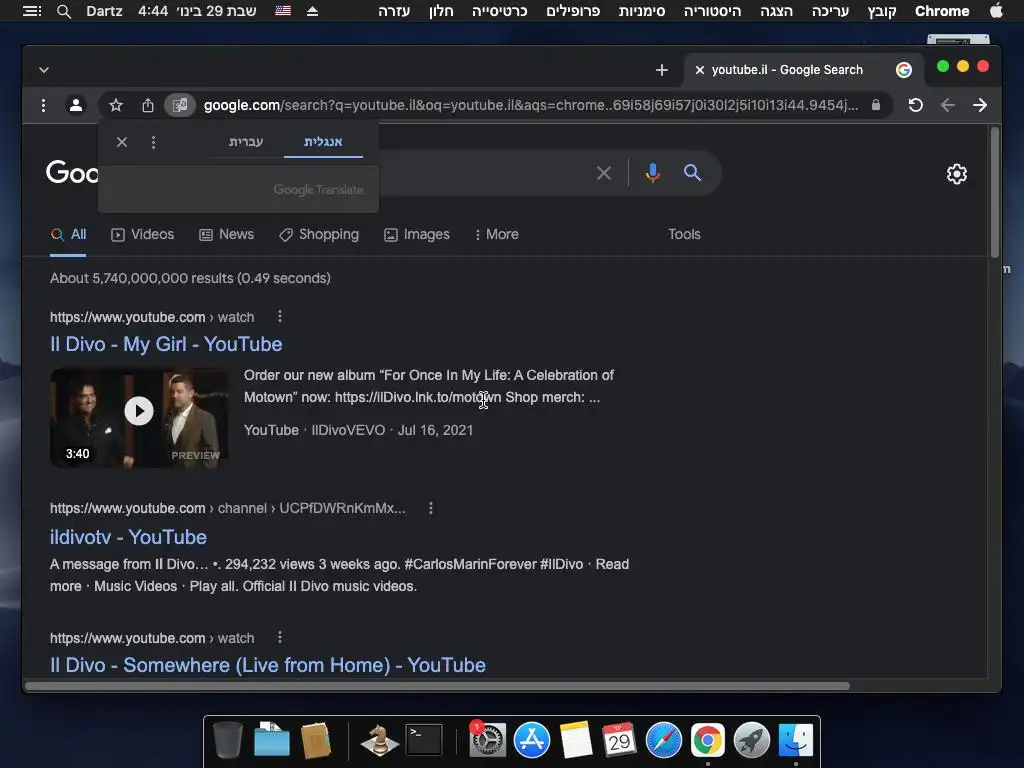Open the Chrome menu in menu bar
The image size is (1024, 768).
(942, 11)
